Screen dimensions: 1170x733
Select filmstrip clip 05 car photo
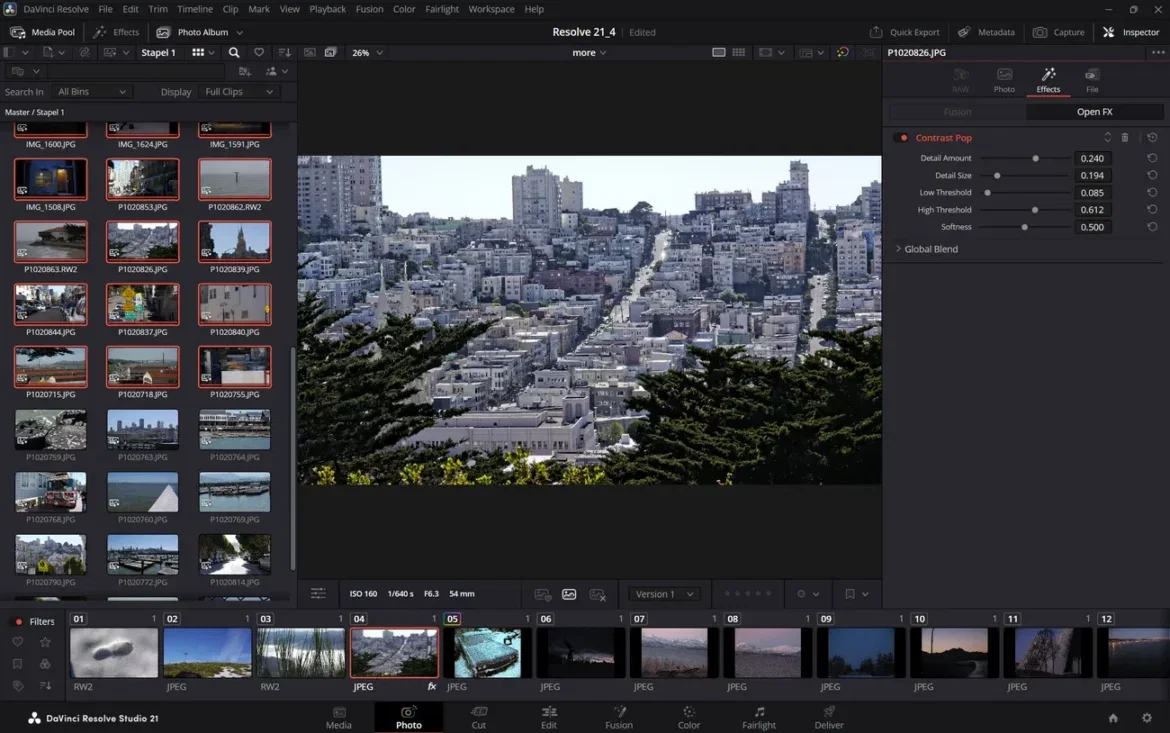click(x=487, y=652)
